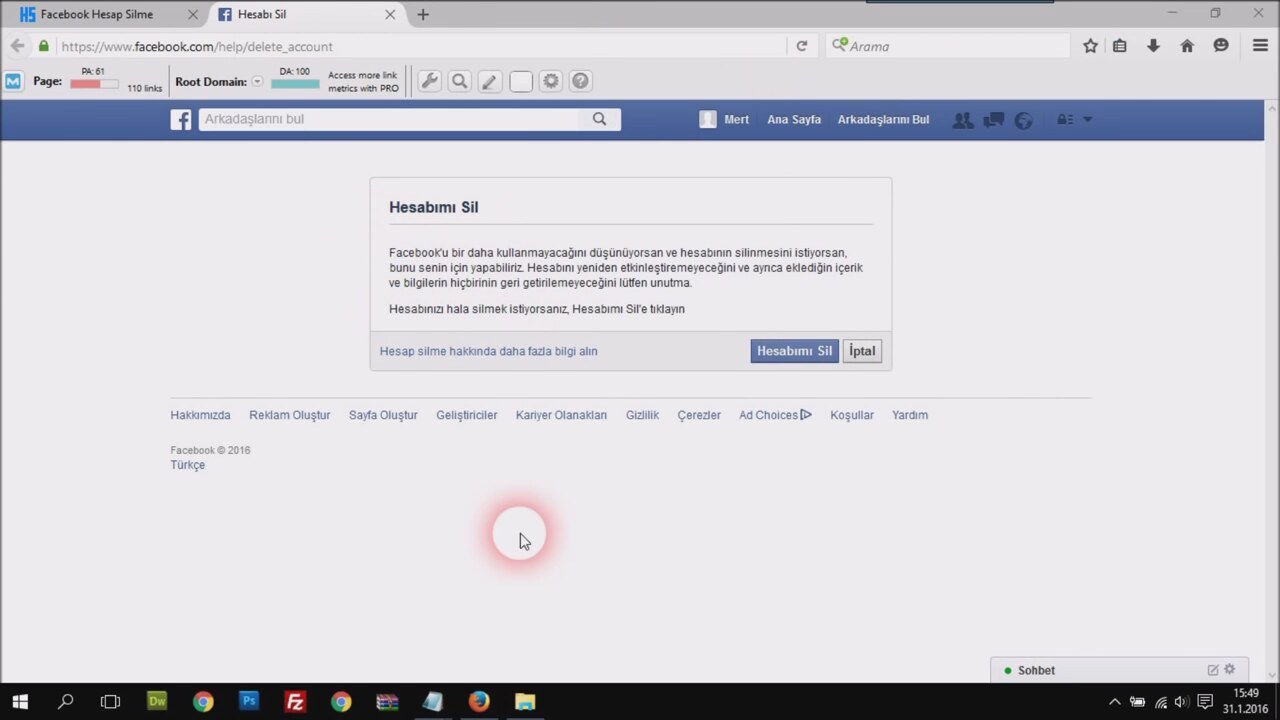Click the Facebook logo icon in header
1280x720 pixels.
(x=181, y=120)
